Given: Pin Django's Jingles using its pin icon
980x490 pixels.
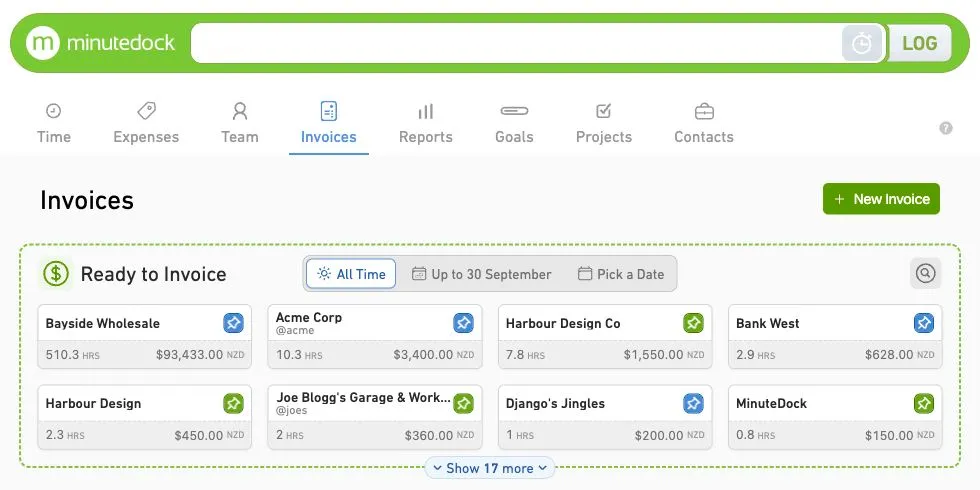Looking at the screenshot, I should pos(693,403).
